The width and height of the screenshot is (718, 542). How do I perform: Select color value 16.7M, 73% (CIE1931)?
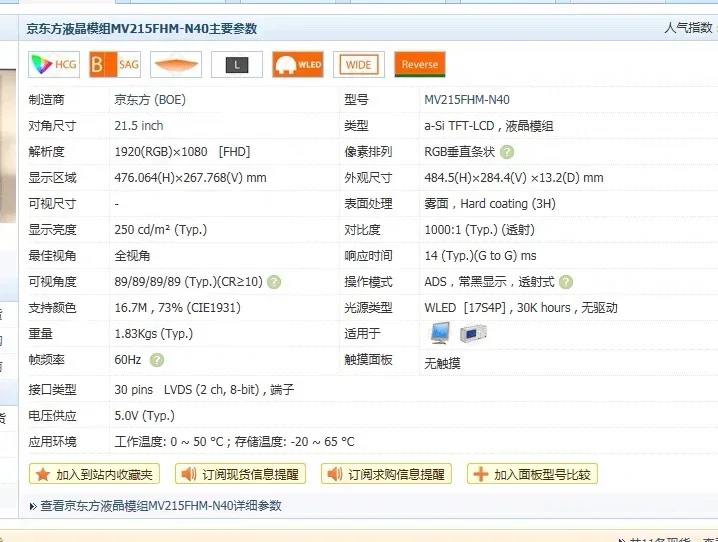coord(178,308)
